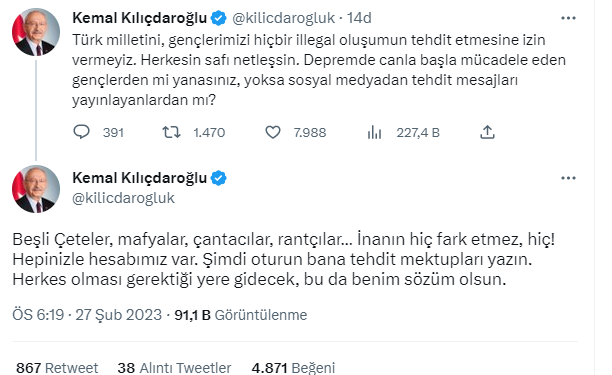Open the 4.871 Beğeni list
This screenshot has height=375, width=612.
tap(293, 368)
